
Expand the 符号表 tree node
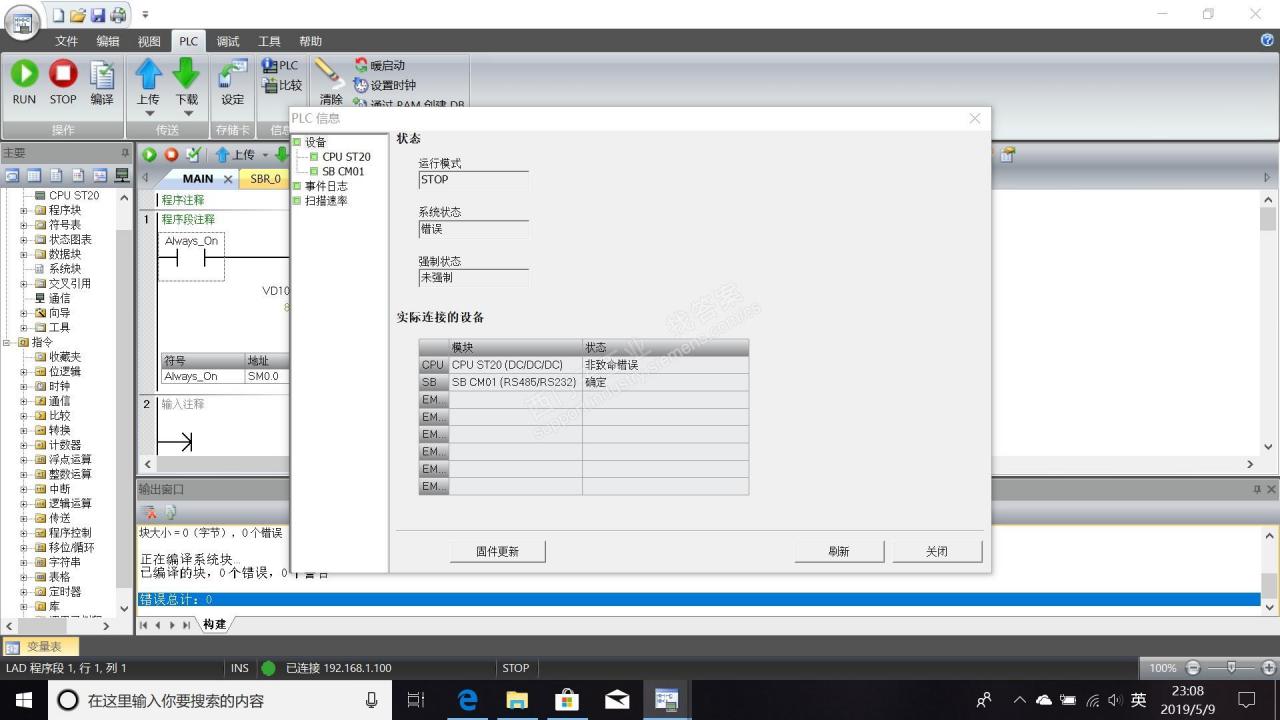(24, 225)
